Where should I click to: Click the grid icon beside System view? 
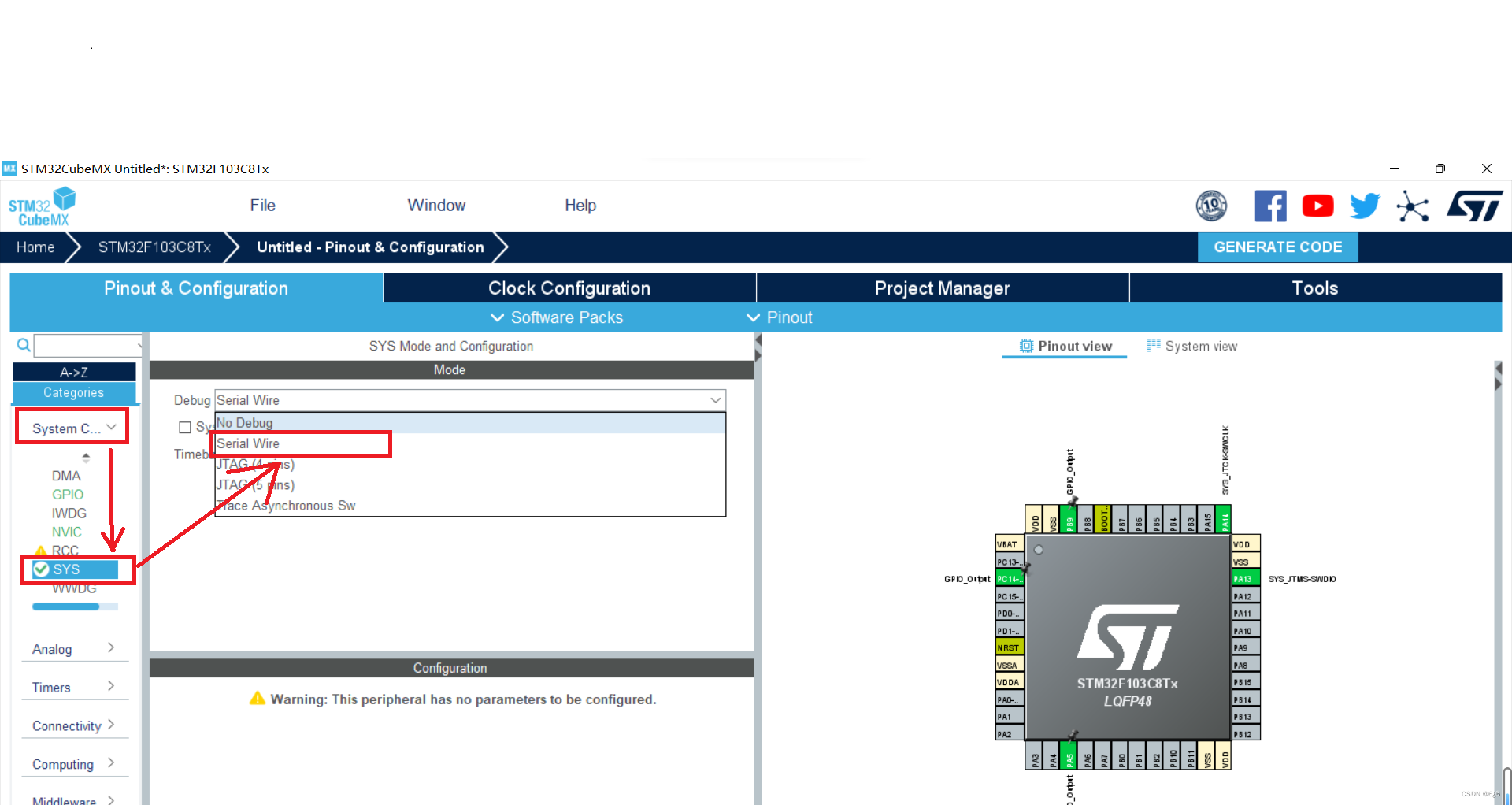[x=1154, y=345]
